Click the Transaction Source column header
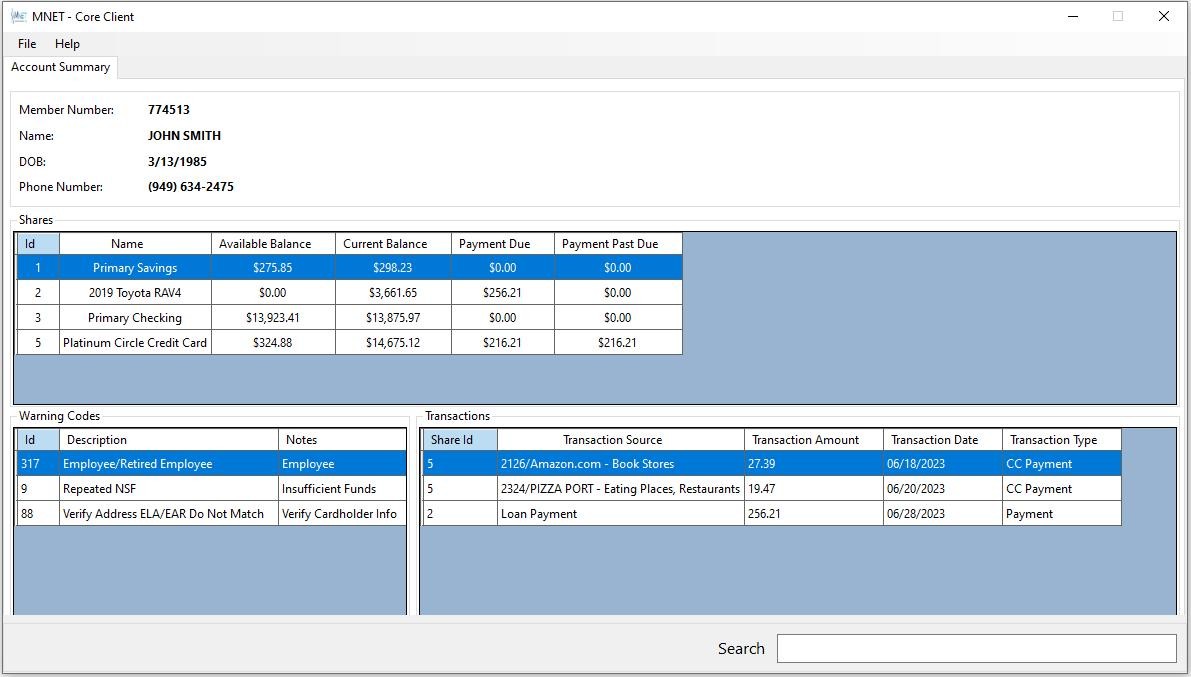1191x677 pixels. click(x=621, y=439)
